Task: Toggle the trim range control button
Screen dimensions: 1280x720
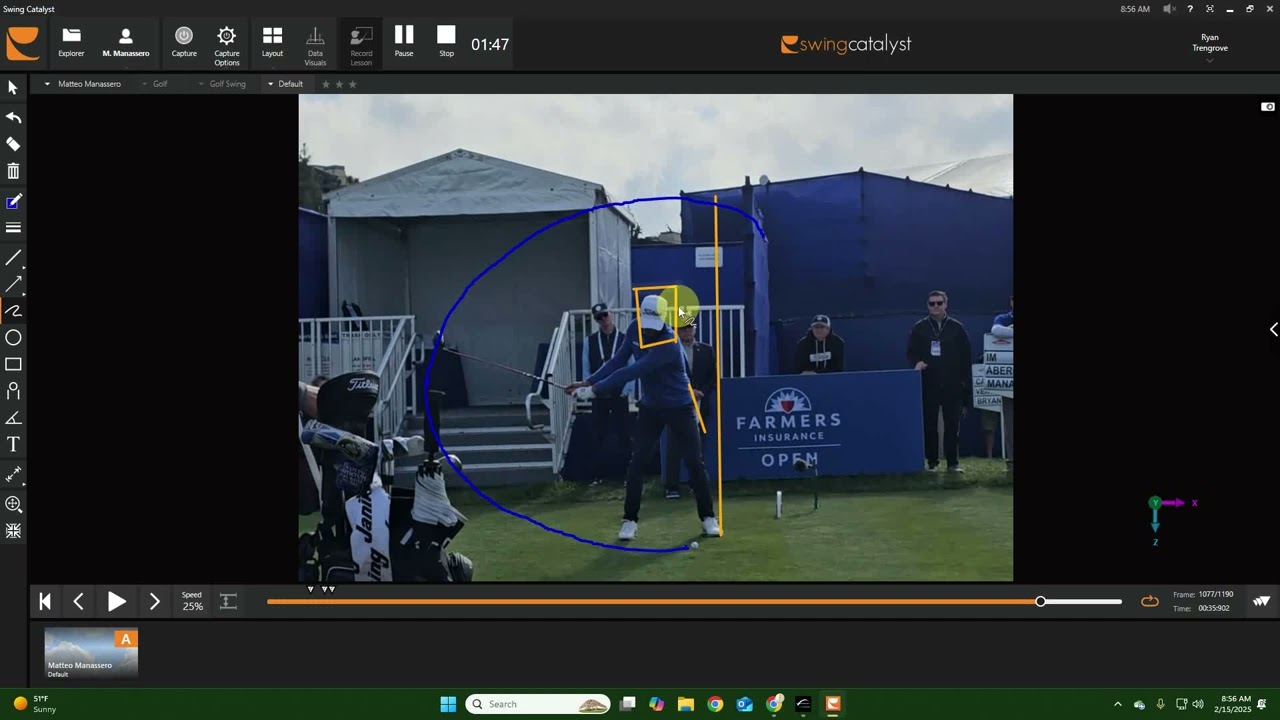Action: (x=228, y=601)
